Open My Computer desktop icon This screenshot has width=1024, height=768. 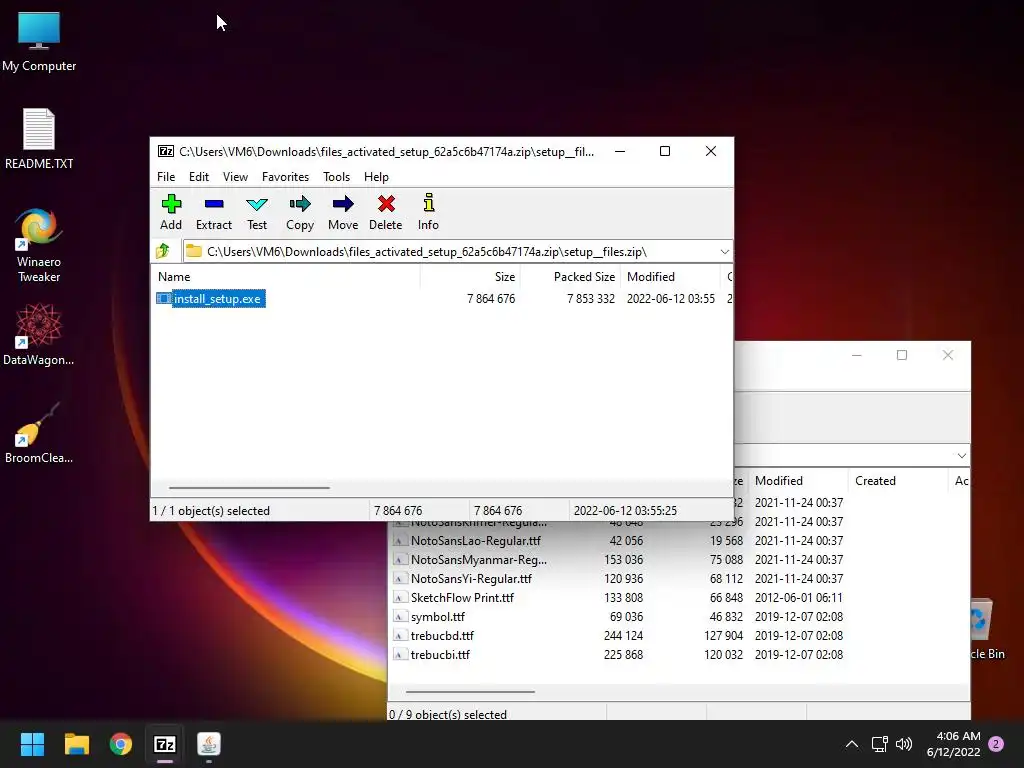(39, 41)
